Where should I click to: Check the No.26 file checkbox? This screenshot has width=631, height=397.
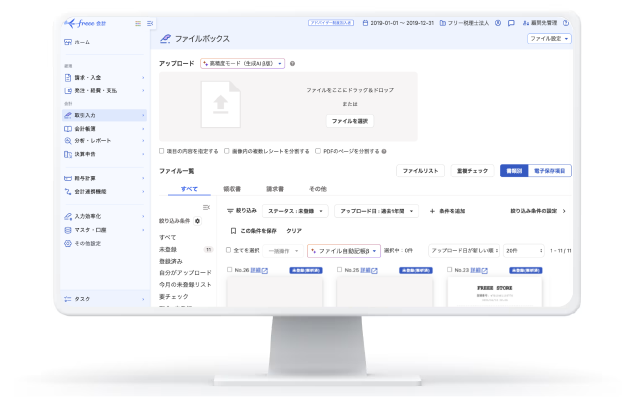(229, 269)
